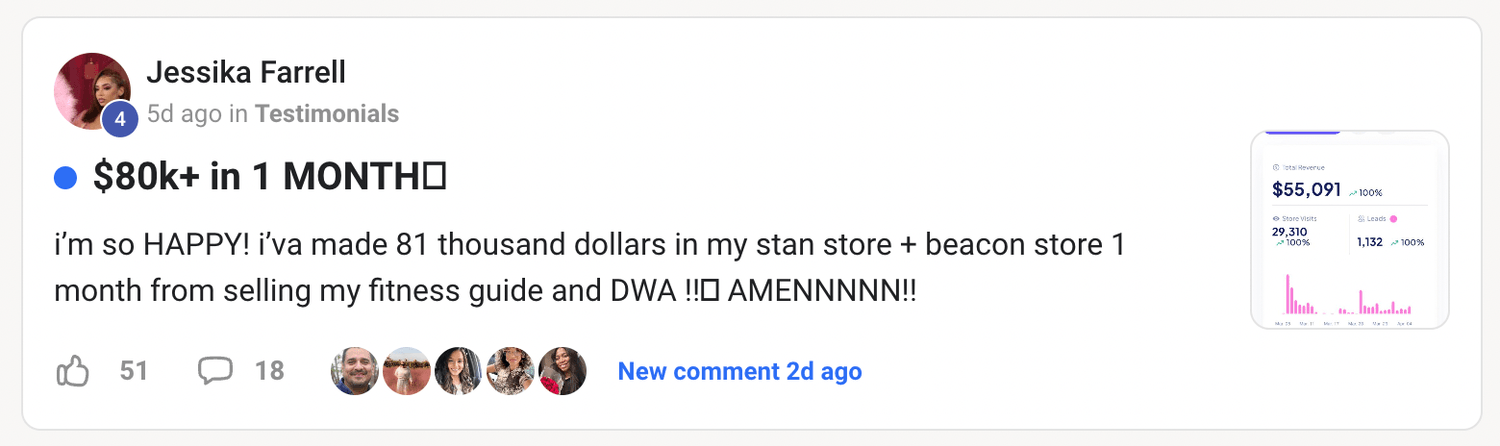
Task: Click first commenter avatar of smiling man
Action: click(x=355, y=371)
